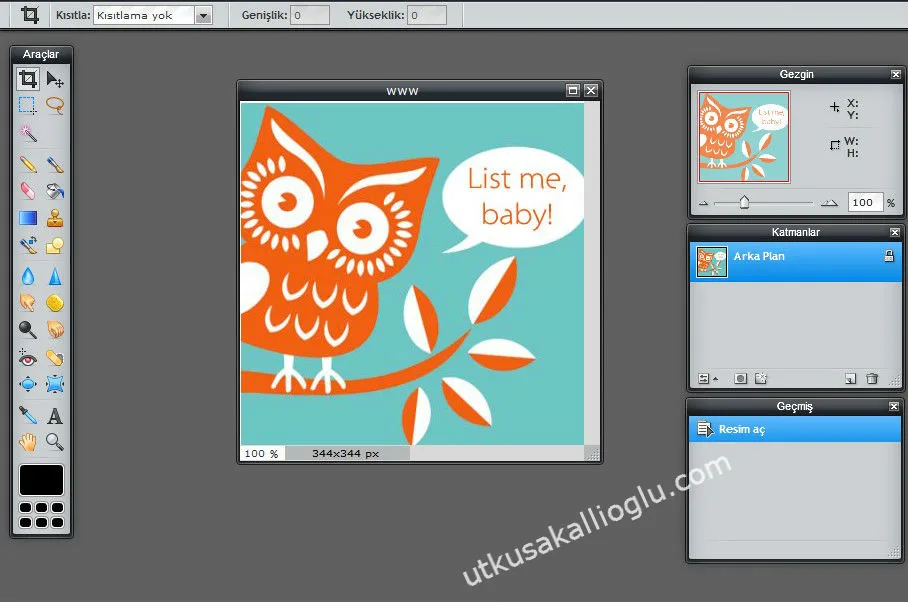This screenshot has height=602, width=908.
Task: Select the Color Replace tool
Action: click(x=28, y=245)
